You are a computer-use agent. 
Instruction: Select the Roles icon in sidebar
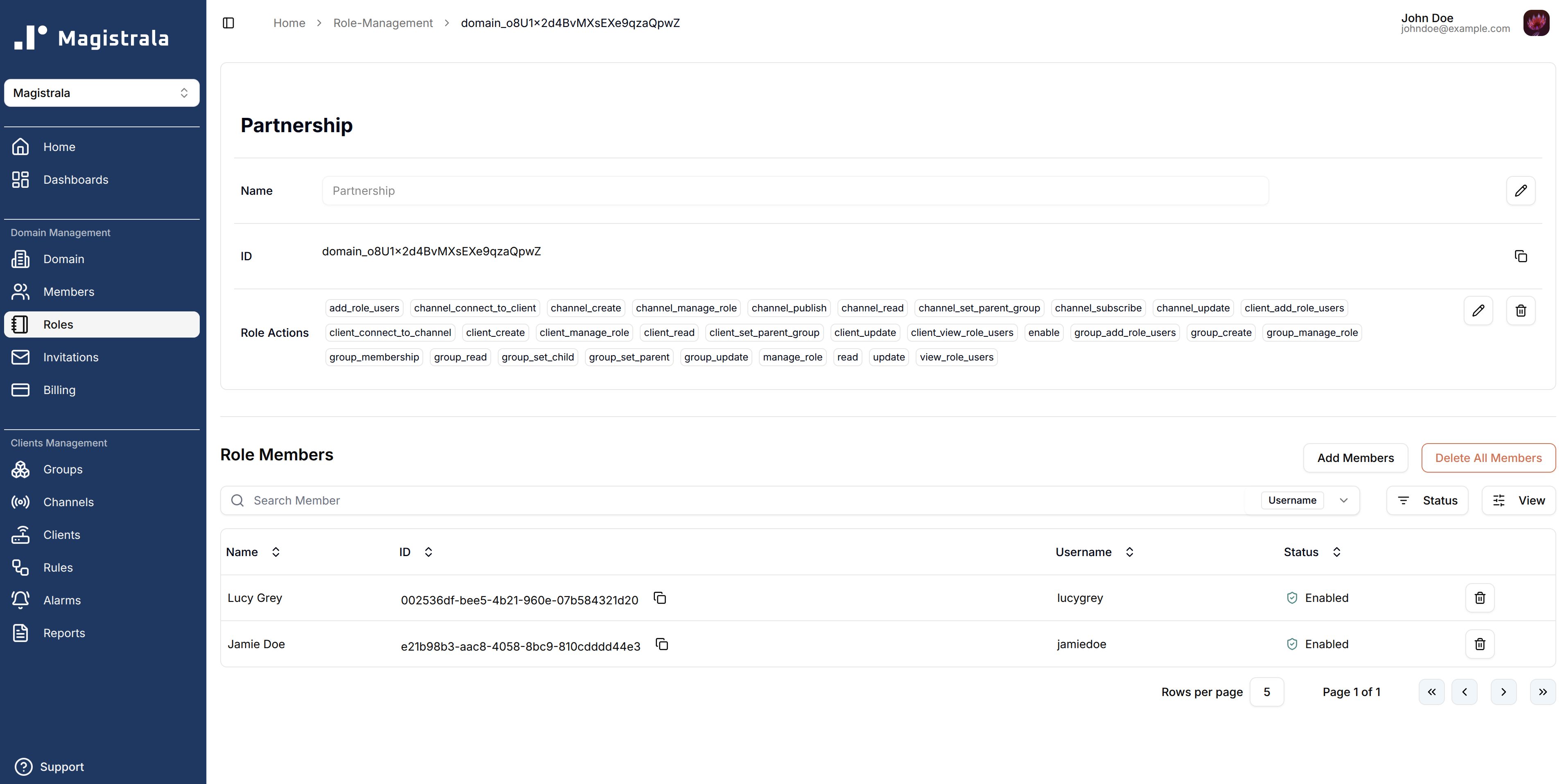tap(20, 324)
